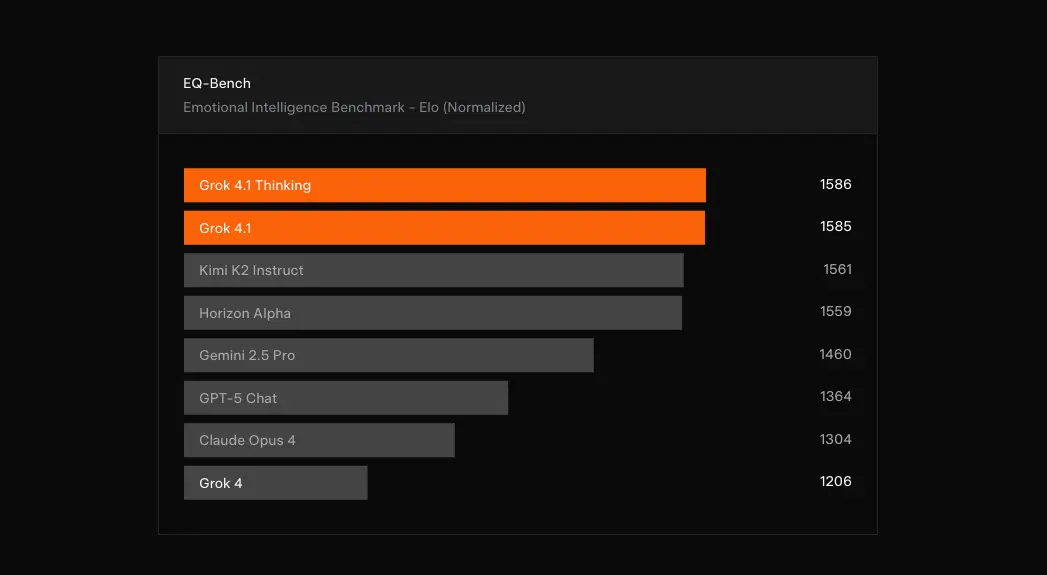Screen dimensions: 1047x575
Task: Click the Emotional Intelligence Benchmark subtitle
Action: coord(354,108)
